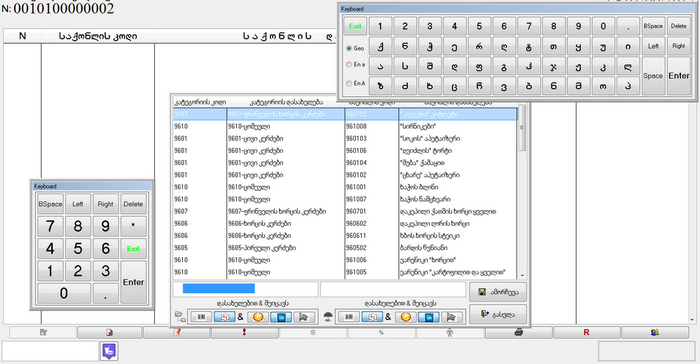Viewport: 700px width, 364px height.
Task: Click the scroll down arrow of category list
Action: (522, 276)
